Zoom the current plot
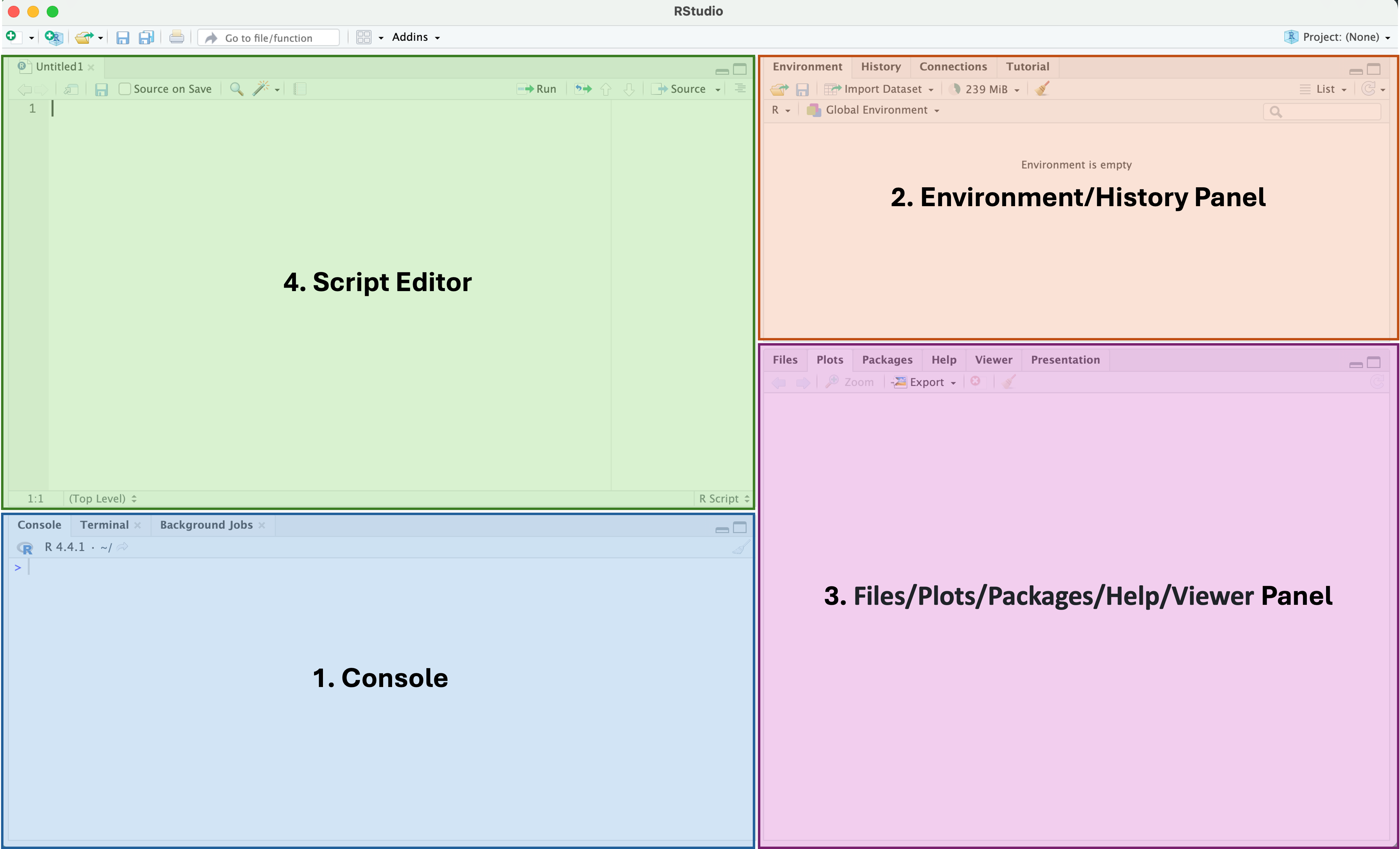The image size is (1400, 849). 849,382
